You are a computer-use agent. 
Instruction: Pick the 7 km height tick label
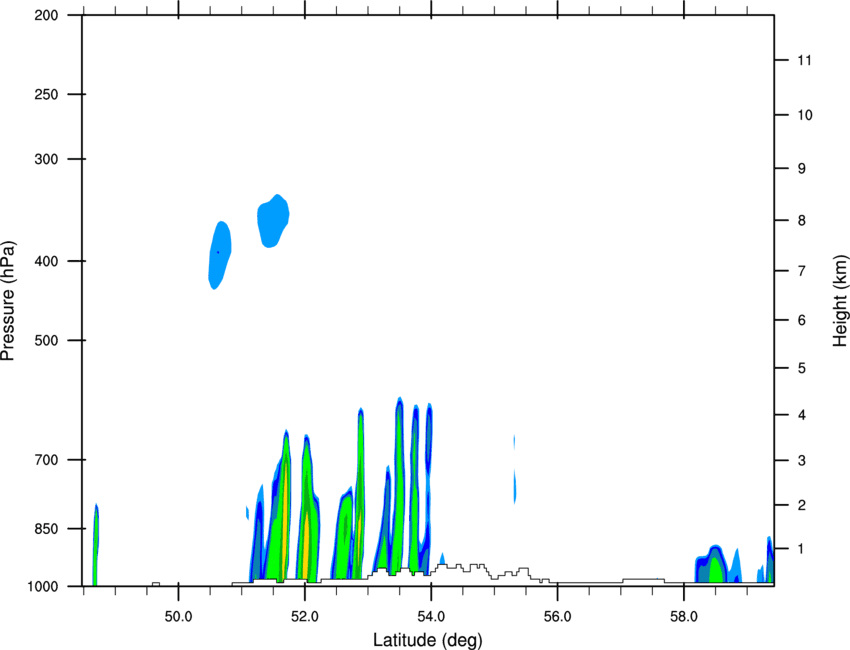coord(801,271)
